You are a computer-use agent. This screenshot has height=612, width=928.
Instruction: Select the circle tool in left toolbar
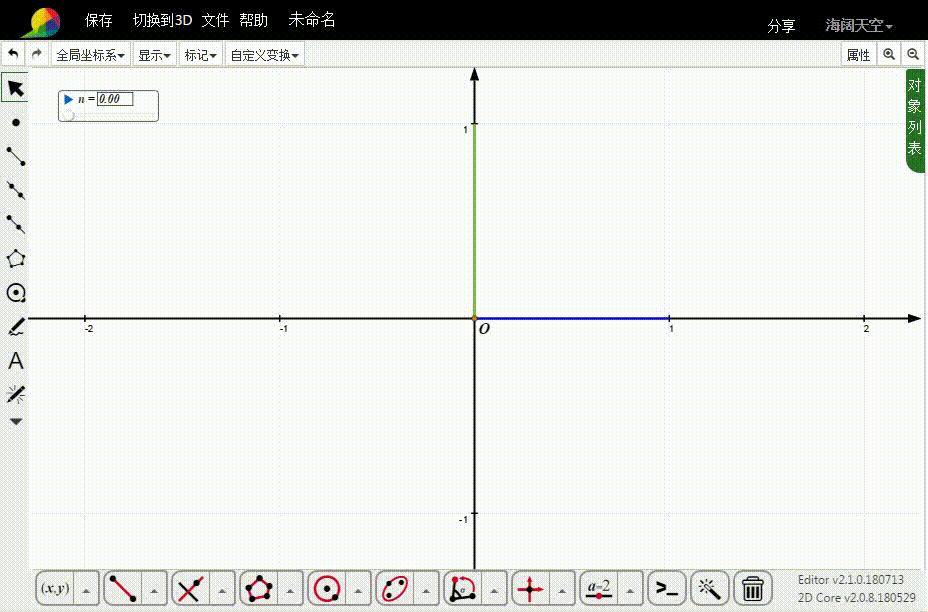point(16,292)
